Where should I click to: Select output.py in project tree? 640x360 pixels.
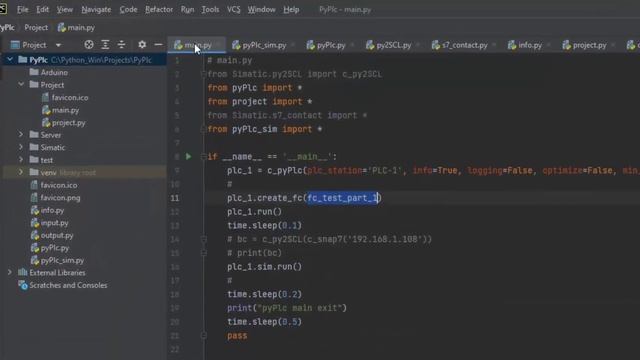pos(56,235)
